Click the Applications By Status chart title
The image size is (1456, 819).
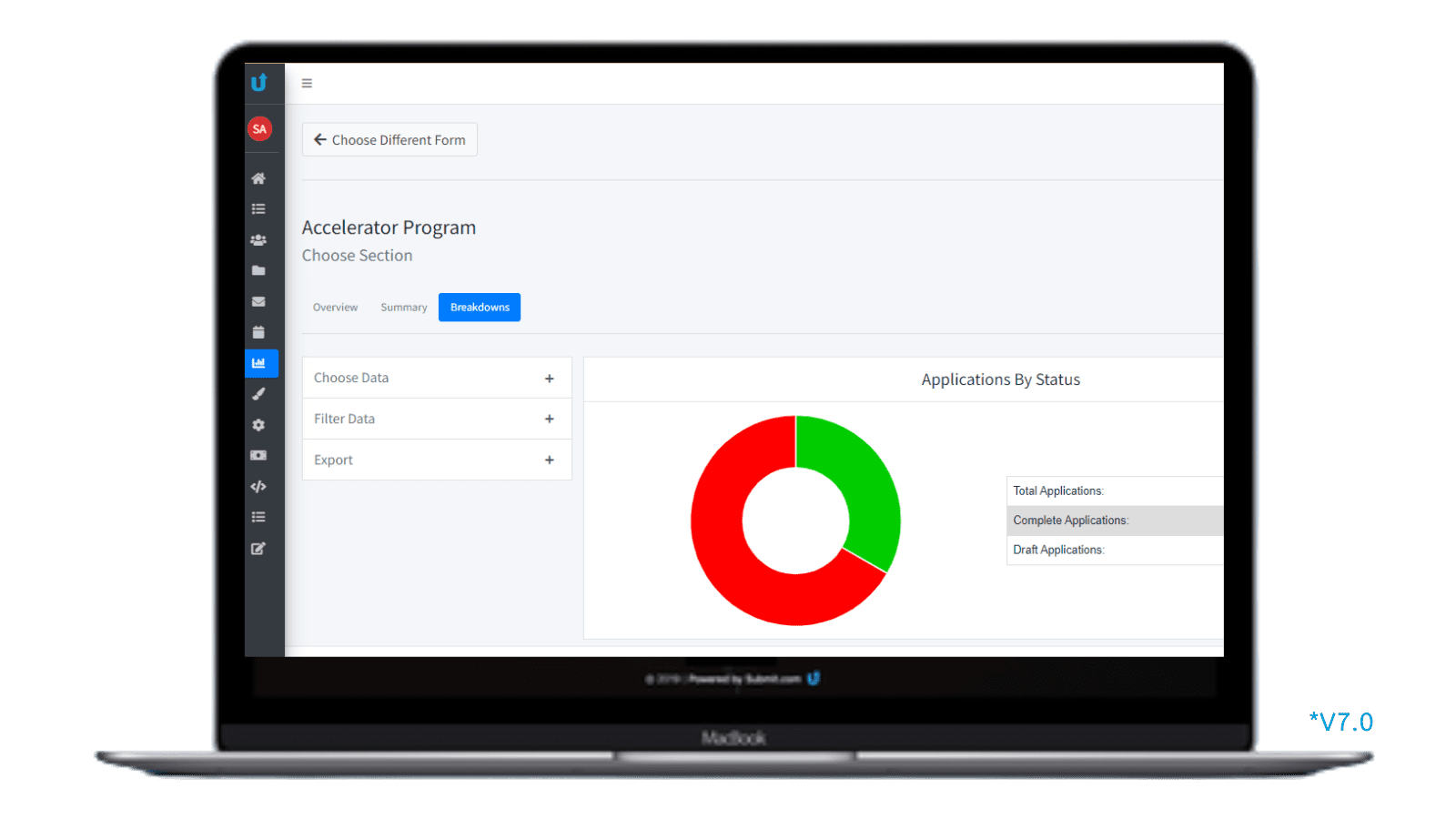click(1000, 379)
